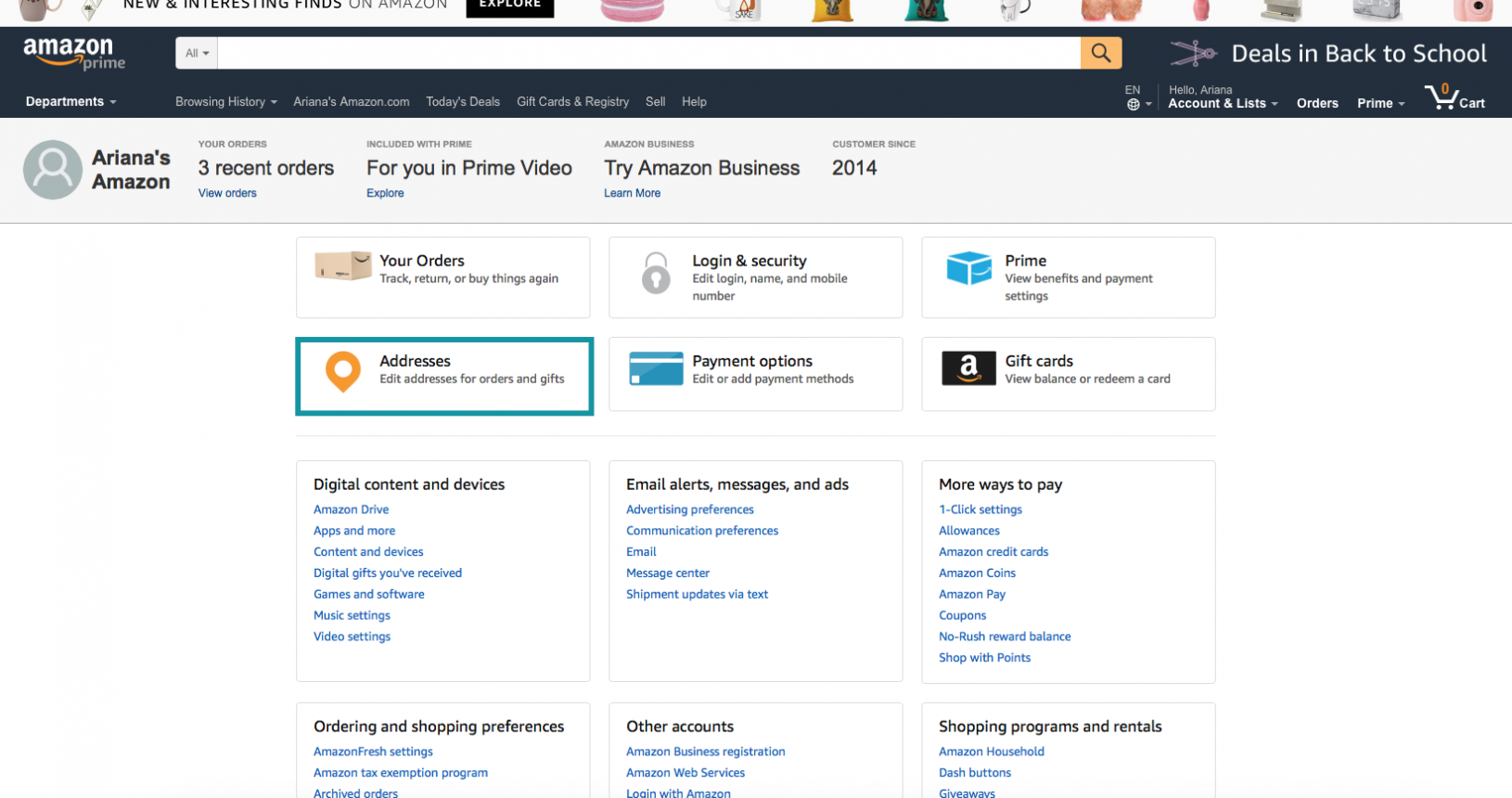Open the All search category dropdown
1512x798 pixels.
point(197,53)
